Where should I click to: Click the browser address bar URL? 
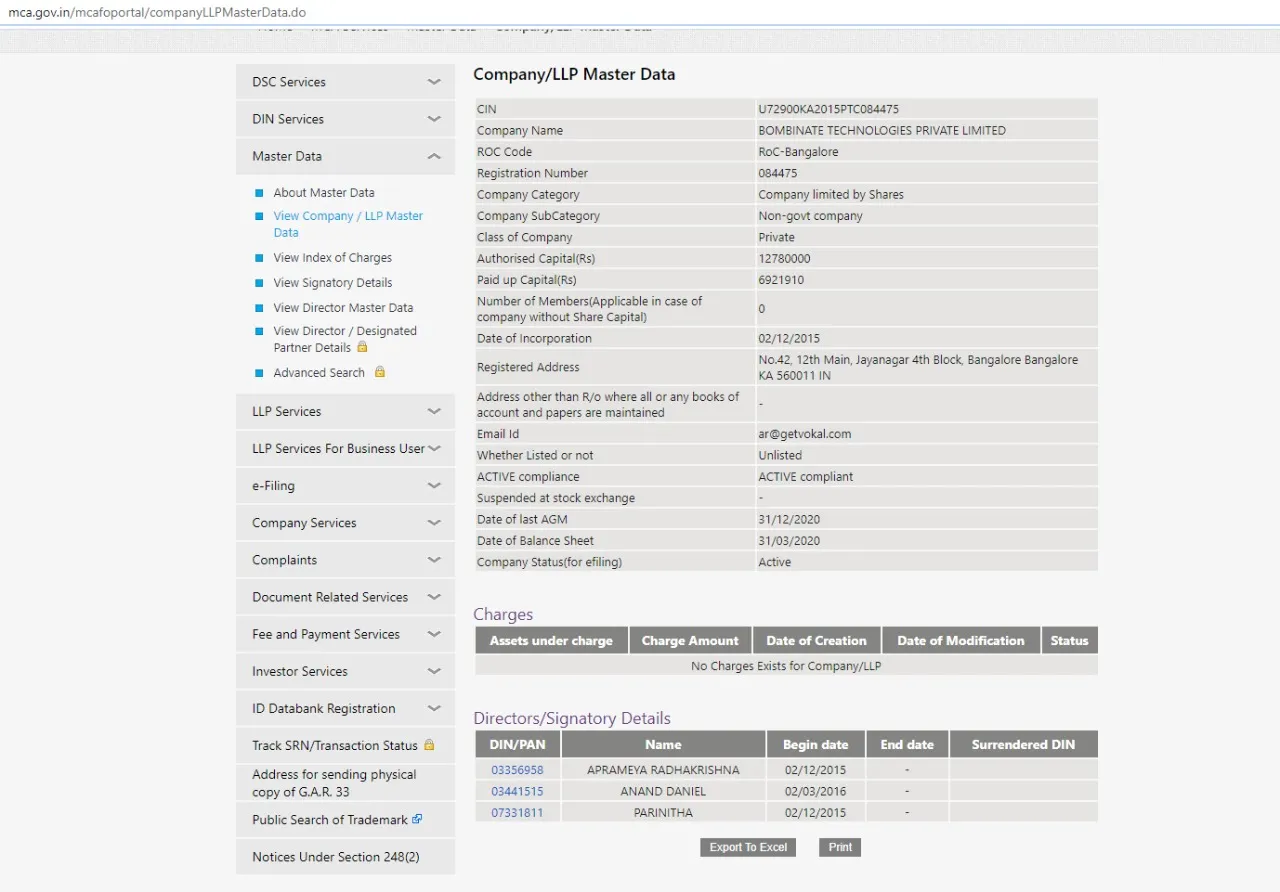[x=157, y=12]
